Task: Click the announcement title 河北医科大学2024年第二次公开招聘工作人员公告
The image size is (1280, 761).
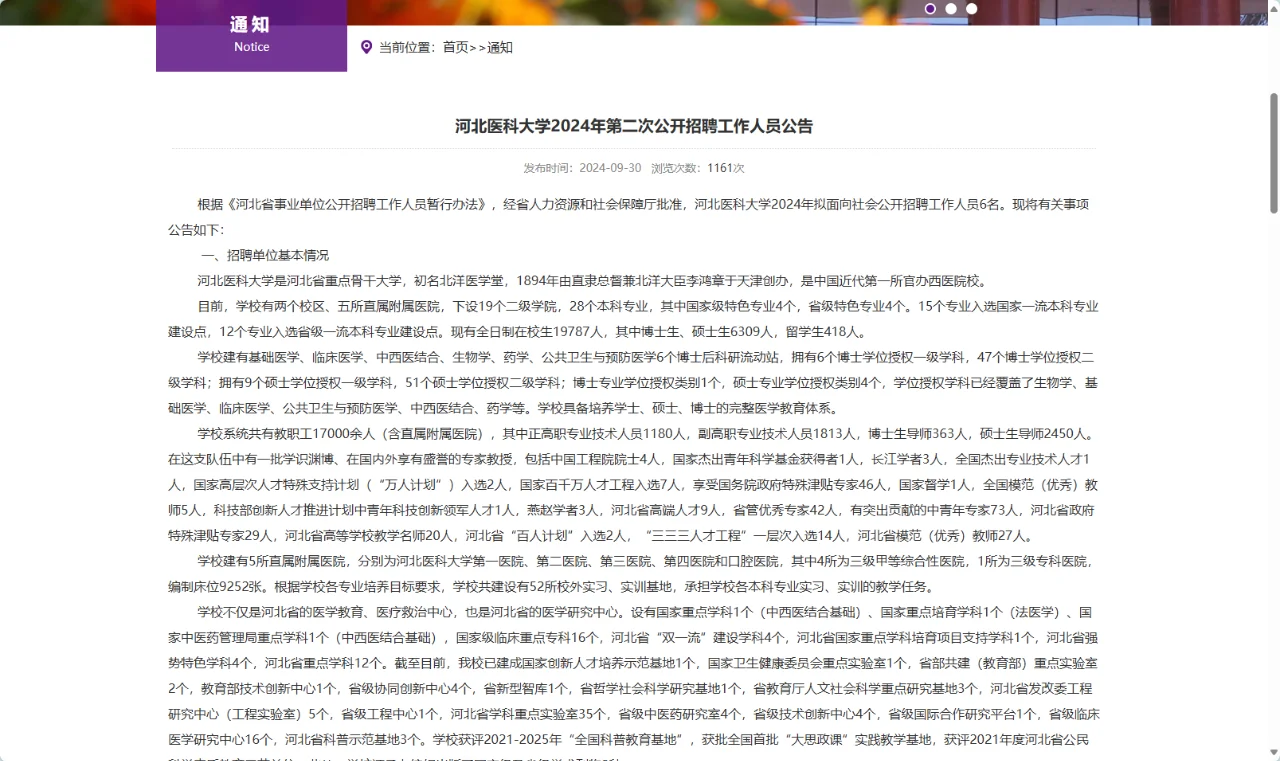Action: pyautogui.click(x=634, y=126)
